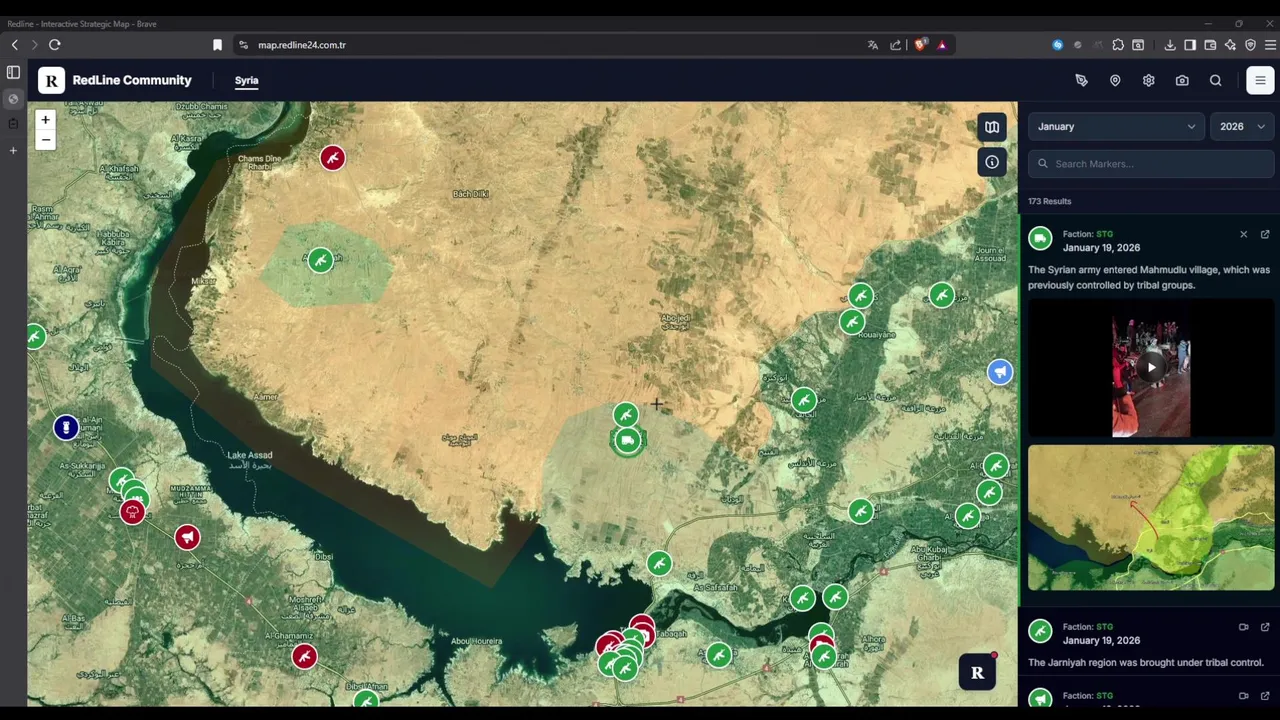Click the search magnifier icon in header
This screenshot has width=1280, height=720.
[x=1215, y=80]
